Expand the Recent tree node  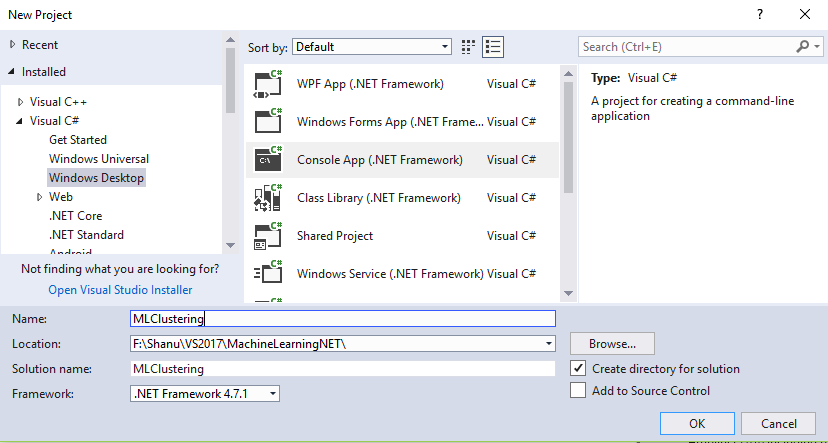13,45
